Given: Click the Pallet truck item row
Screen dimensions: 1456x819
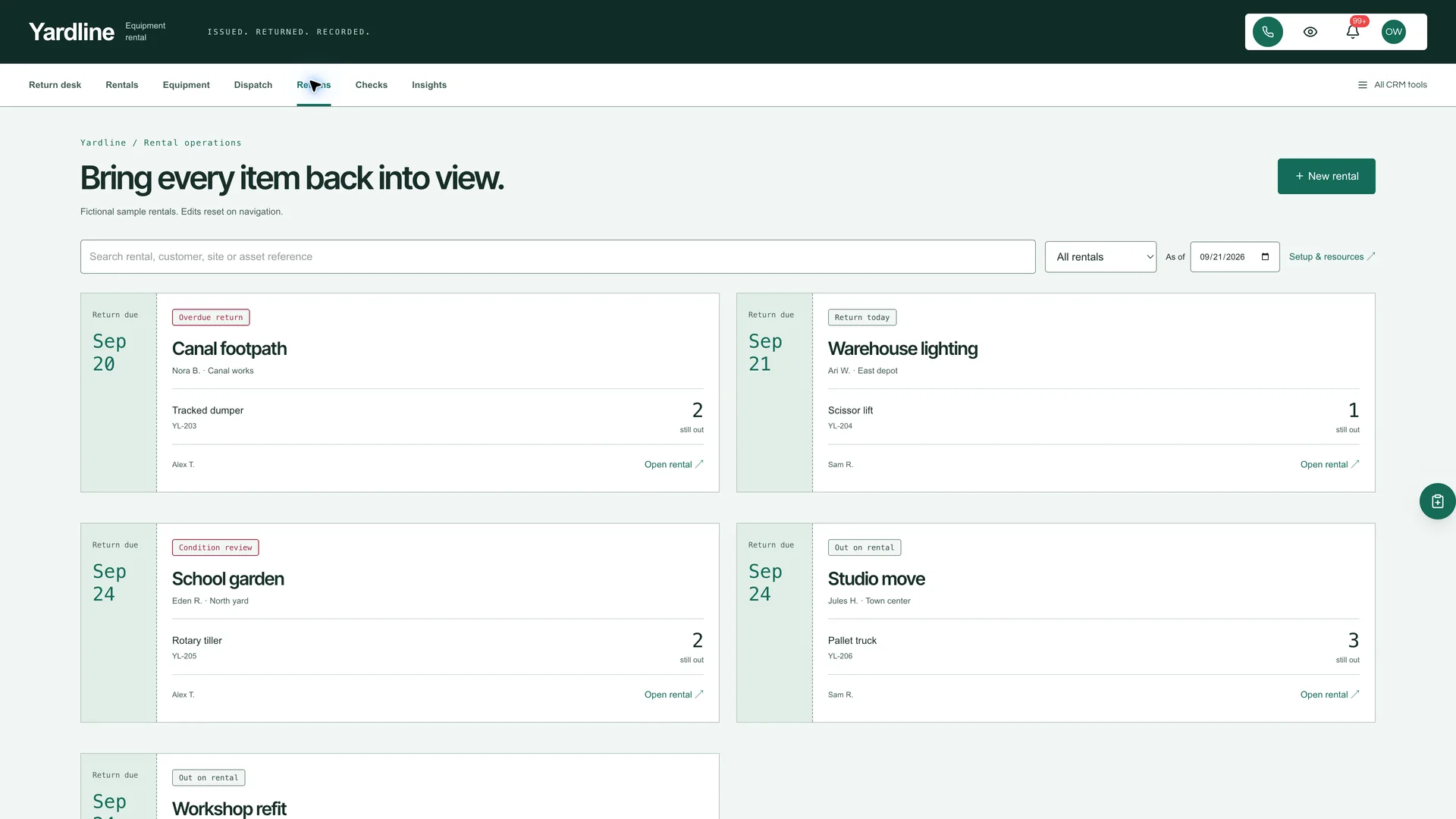Looking at the screenshot, I should [x=1094, y=647].
